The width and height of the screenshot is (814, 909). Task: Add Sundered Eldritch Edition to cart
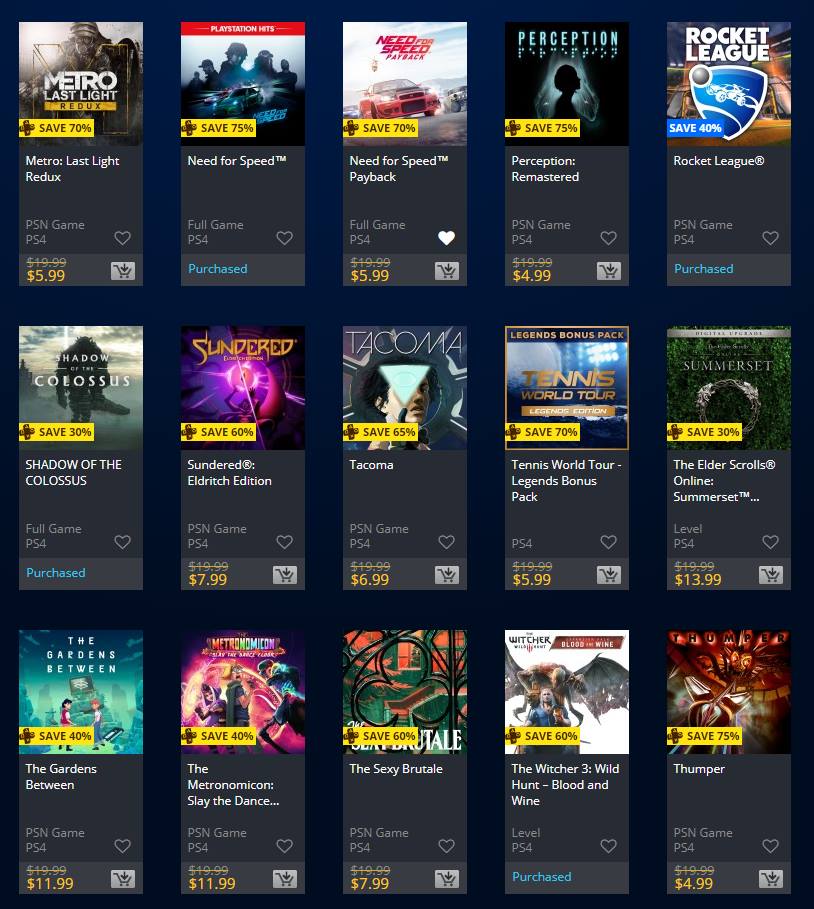click(x=285, y=575)
